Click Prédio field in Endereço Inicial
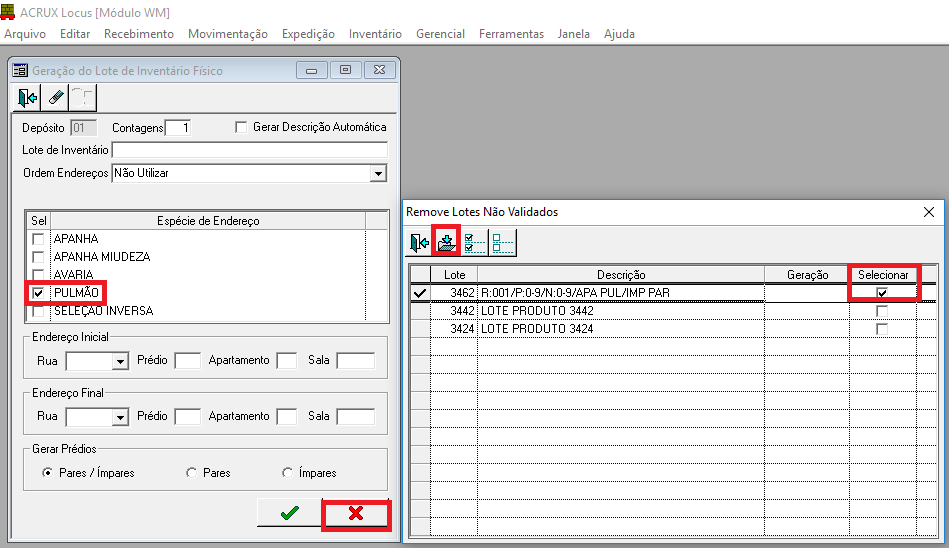This screenshot has width=949, height=548. 188,361
